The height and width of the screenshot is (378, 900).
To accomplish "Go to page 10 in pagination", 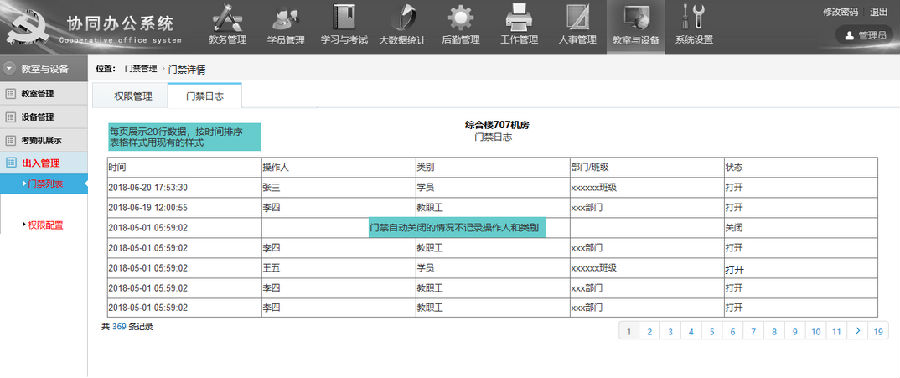I will [816, 331].
